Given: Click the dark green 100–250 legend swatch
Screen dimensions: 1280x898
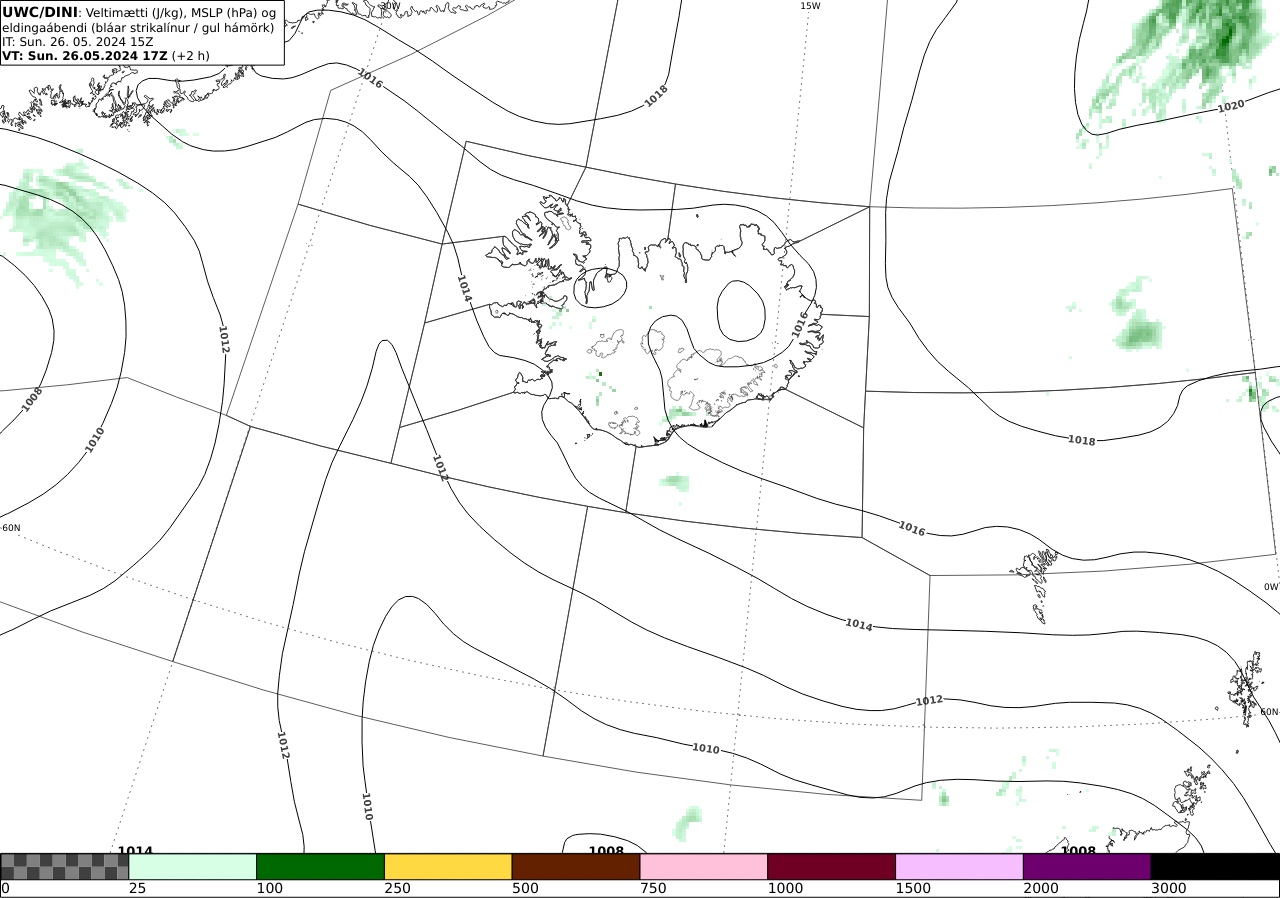Looking at the screenshot, I should pos(321,866).
